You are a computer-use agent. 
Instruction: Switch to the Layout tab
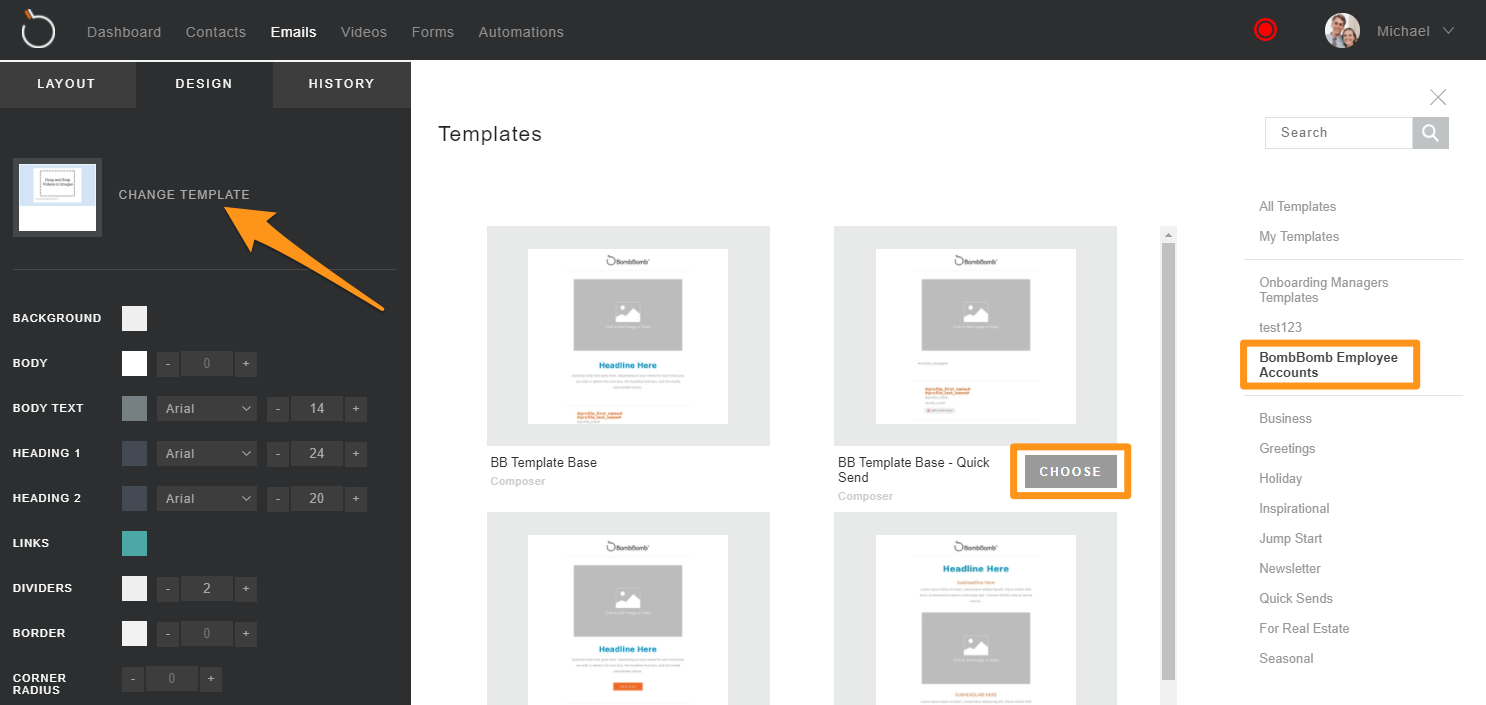[66, 84]
